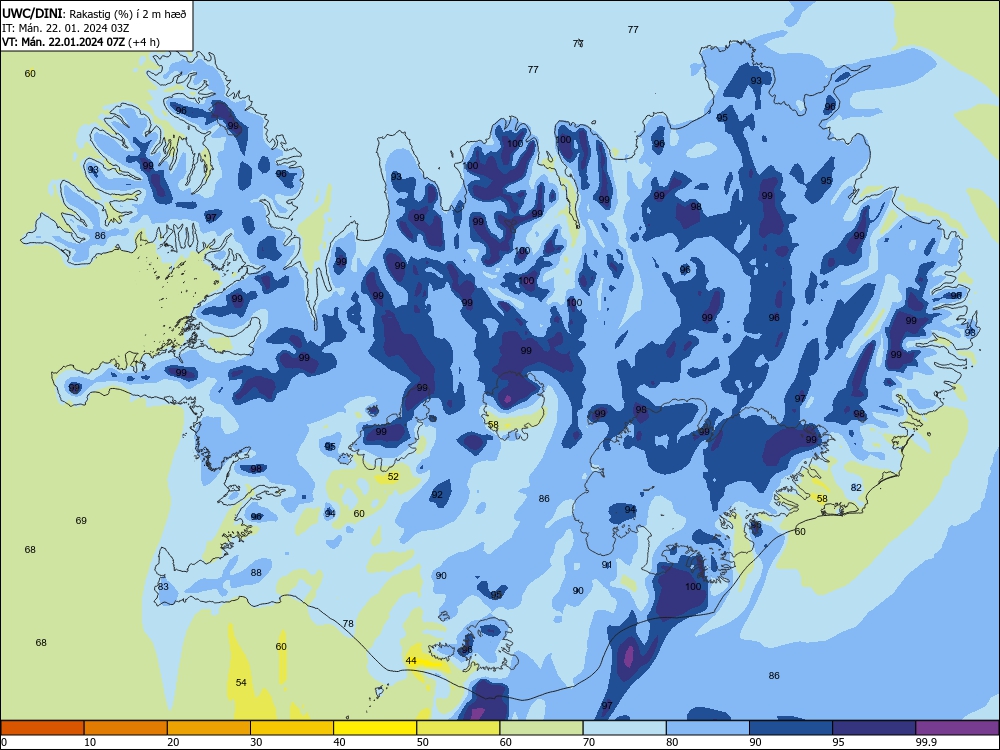Click the humidity value 91 on the map
This screenshot has width=1000, height=750.
pyautogui.click(x=607, y=565)
